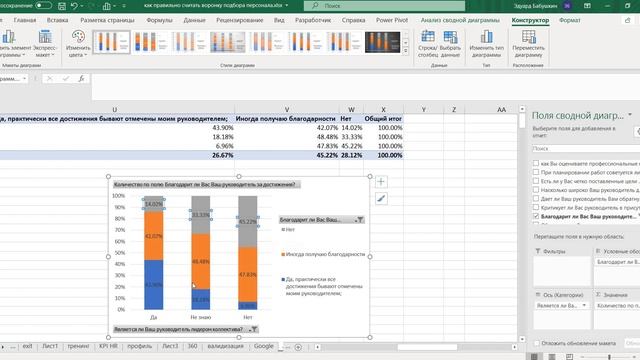Check the 'Есть ли у Вас четко' field
Screen dimensions: 640x360
(536, 181)
